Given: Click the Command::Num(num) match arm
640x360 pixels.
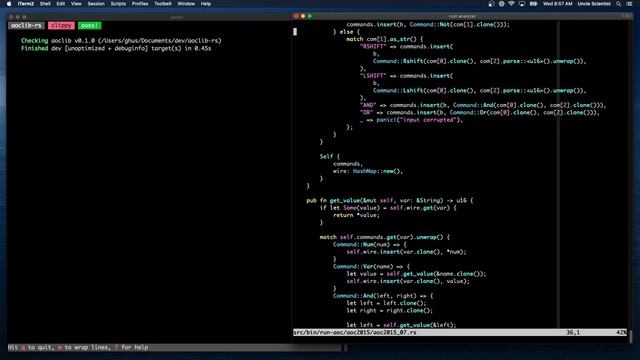Looking at the screenshot, I should tap(369, 244).
